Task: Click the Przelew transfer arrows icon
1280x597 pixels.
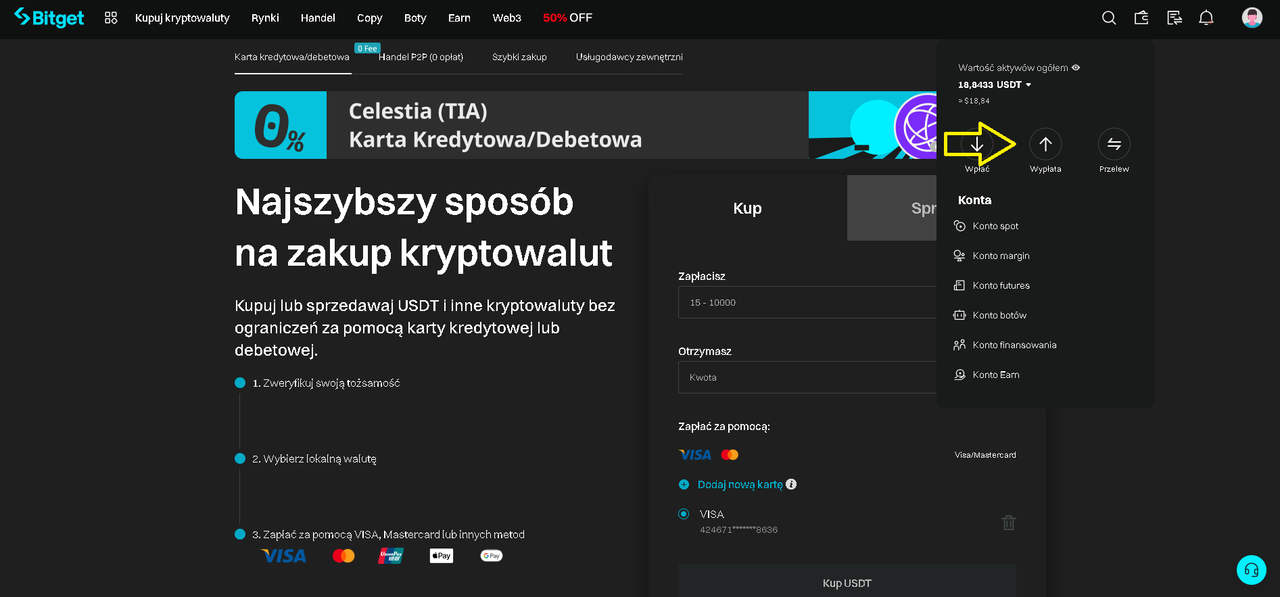Action: [1114, 144]
